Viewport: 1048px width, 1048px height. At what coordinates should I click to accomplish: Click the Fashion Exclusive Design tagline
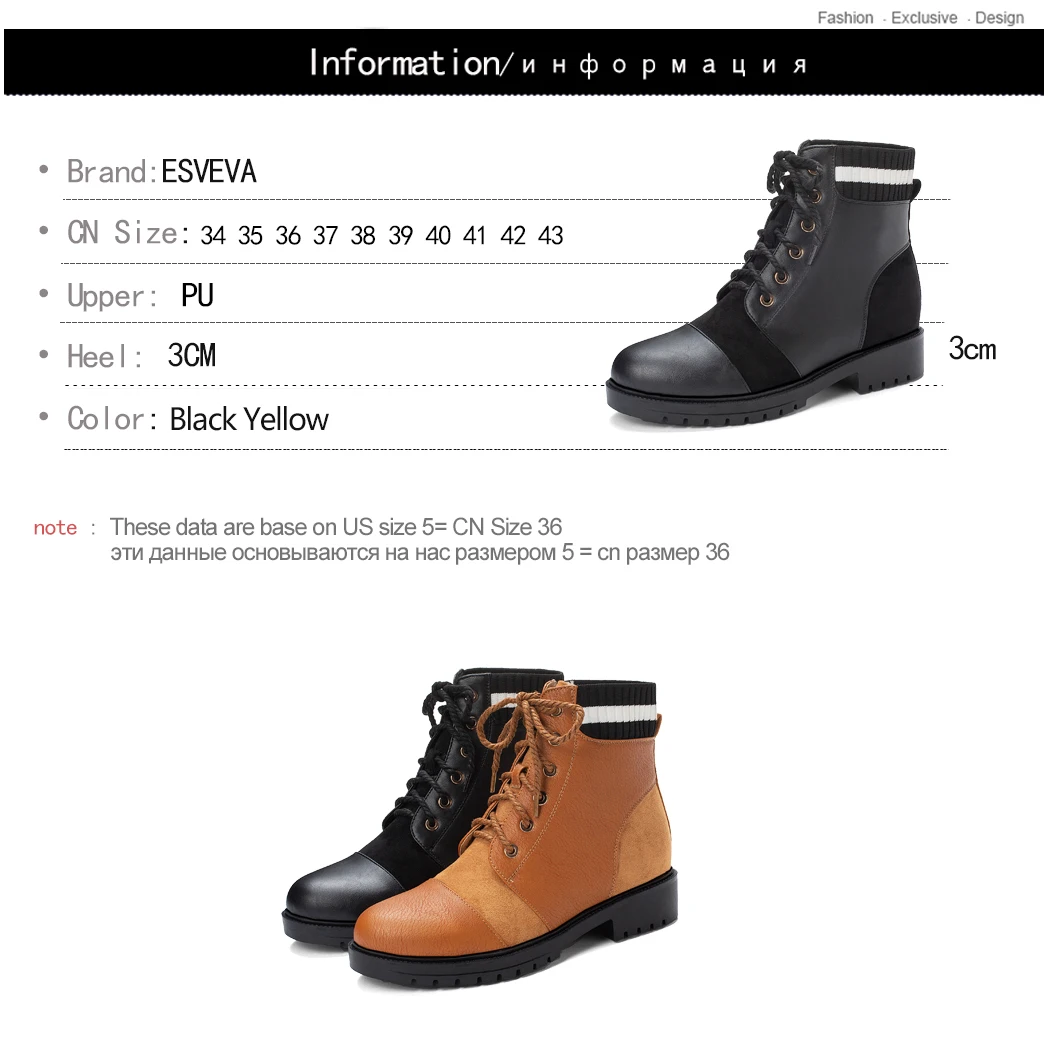[920, 17]
